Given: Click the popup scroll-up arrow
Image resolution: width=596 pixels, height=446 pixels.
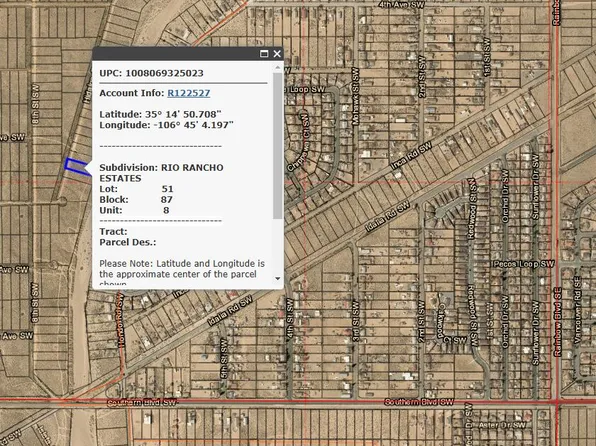Looking at the screenshot, I should click(x=277, y=67).
